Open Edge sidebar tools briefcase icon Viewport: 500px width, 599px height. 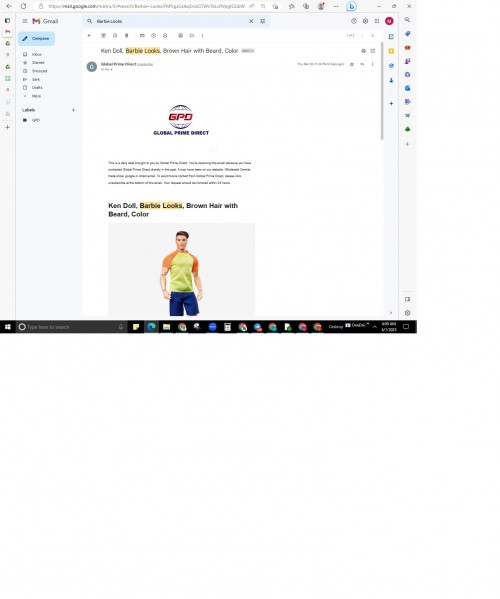(408, 47)
